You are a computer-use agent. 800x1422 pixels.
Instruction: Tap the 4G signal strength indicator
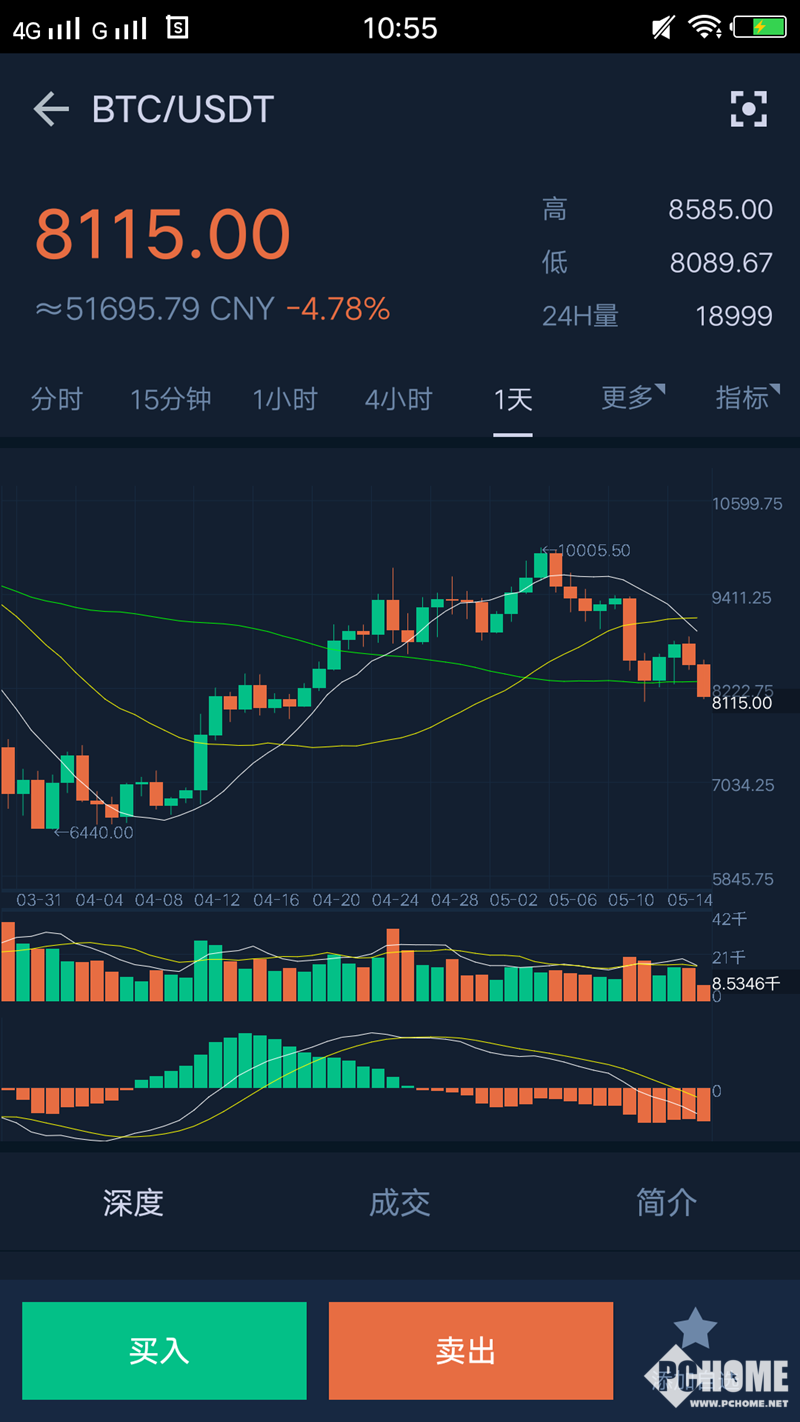click(x=46, y=29)
